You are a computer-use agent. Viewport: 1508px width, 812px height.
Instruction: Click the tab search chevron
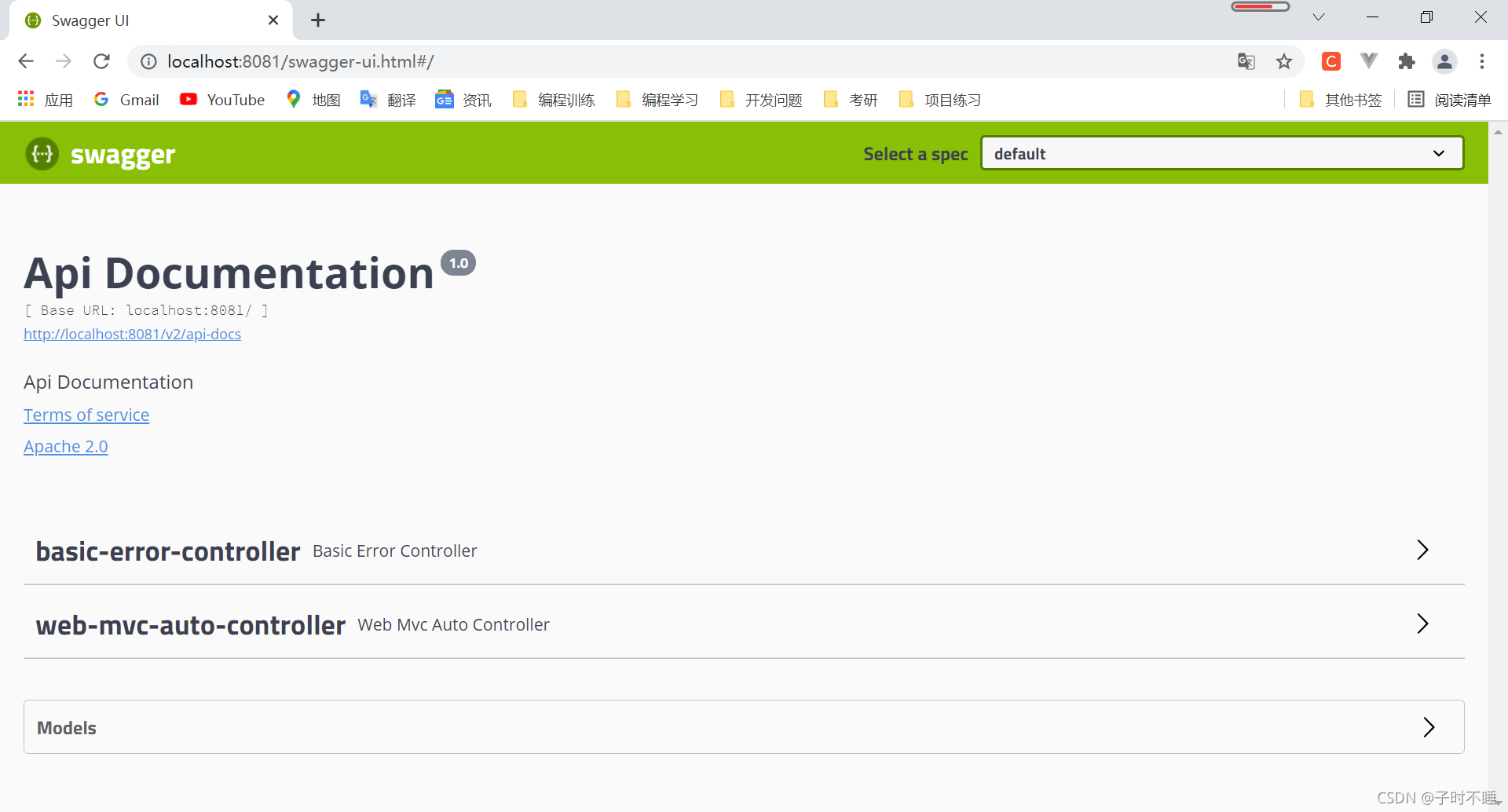[x=1319, y=17]
